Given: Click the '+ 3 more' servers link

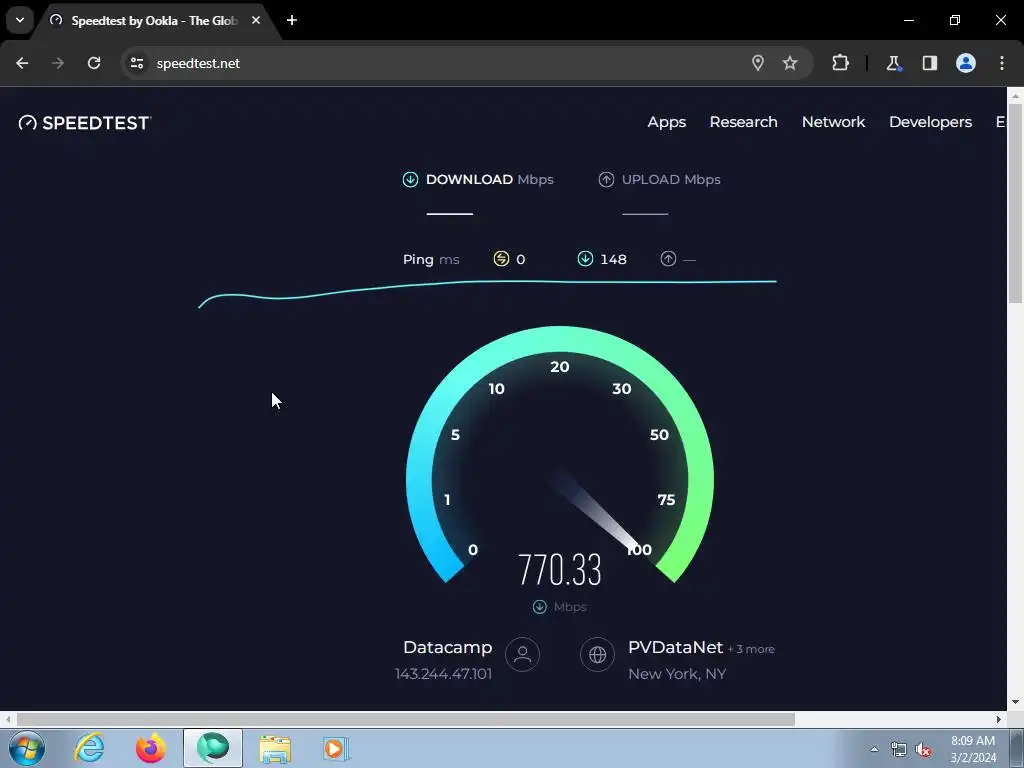Looking at the screenshot, I should 751,649.
